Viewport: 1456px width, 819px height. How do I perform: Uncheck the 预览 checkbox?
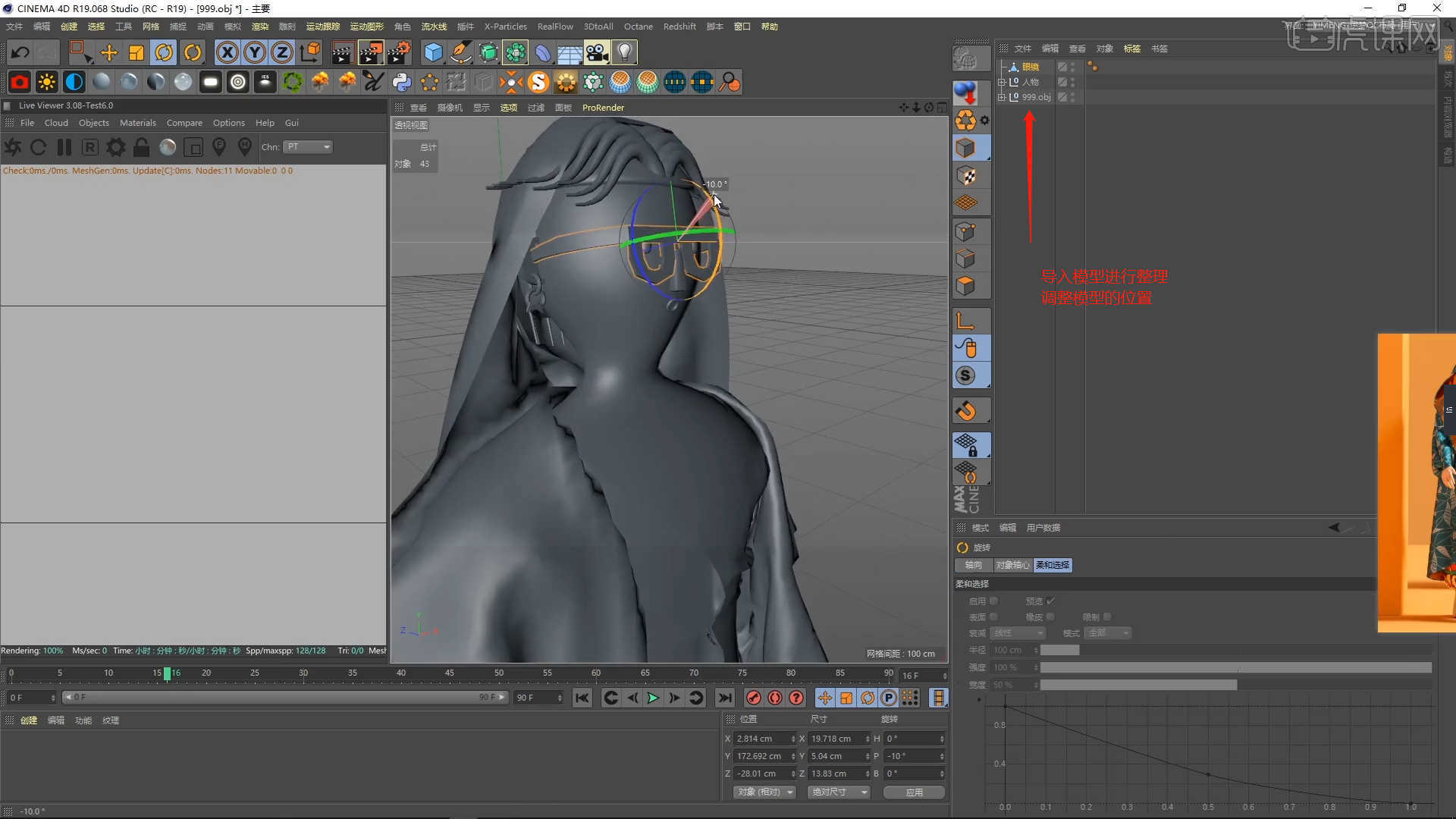1050,600
